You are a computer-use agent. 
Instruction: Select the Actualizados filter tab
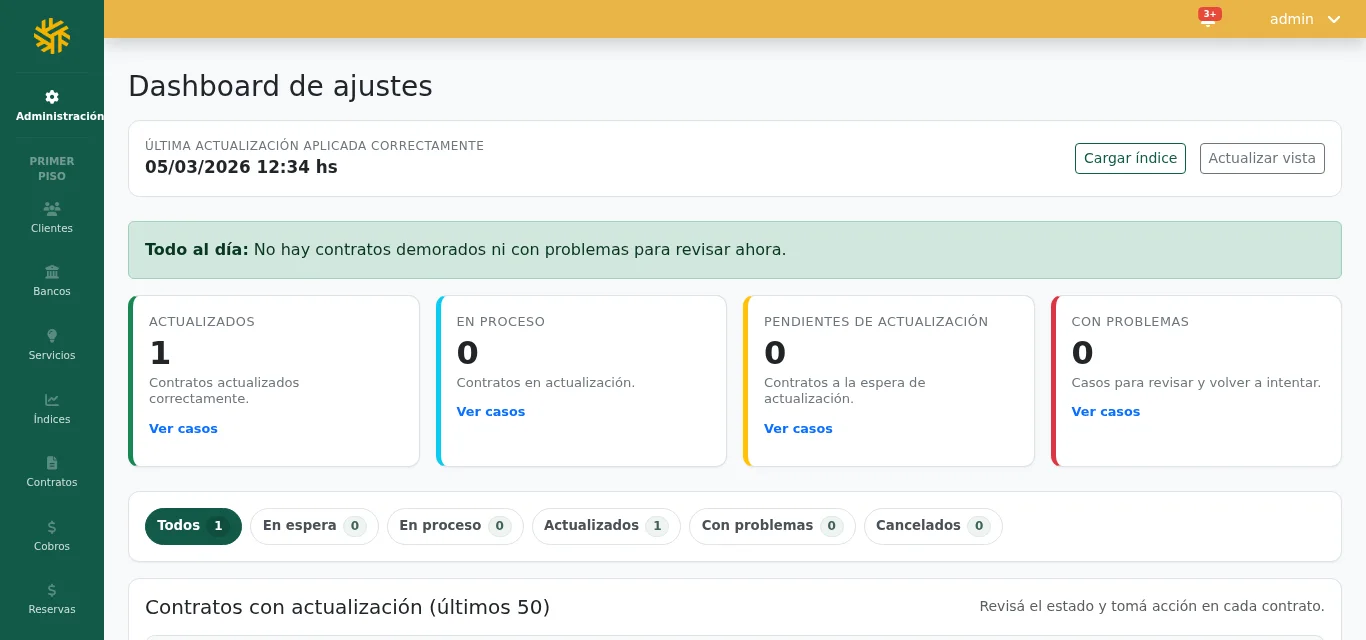tap(606, 526)
